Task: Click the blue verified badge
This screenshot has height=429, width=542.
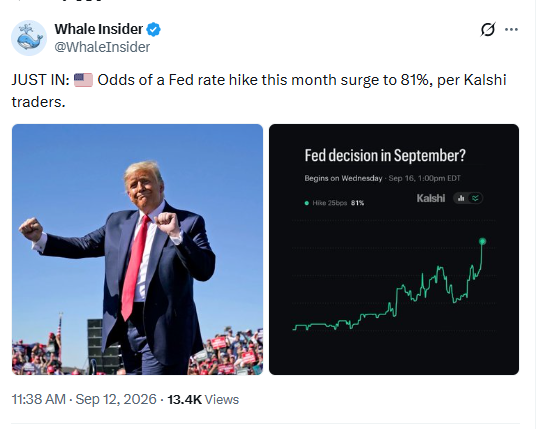Action: (153, 29)
